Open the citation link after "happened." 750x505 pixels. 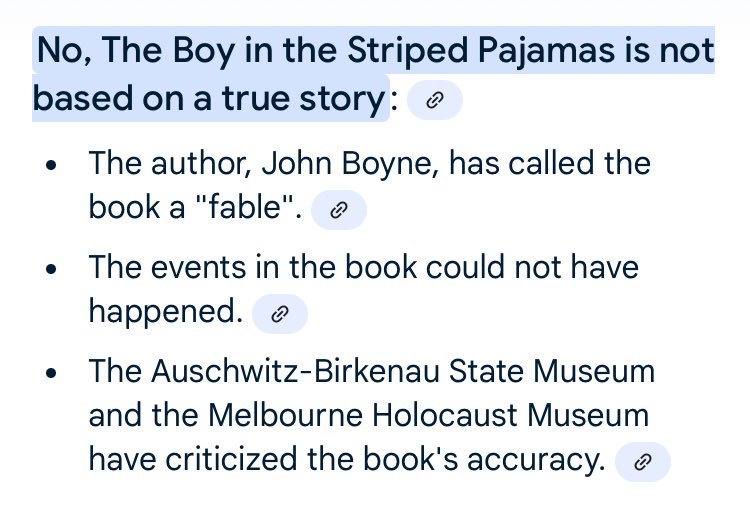tap(280, 314)
